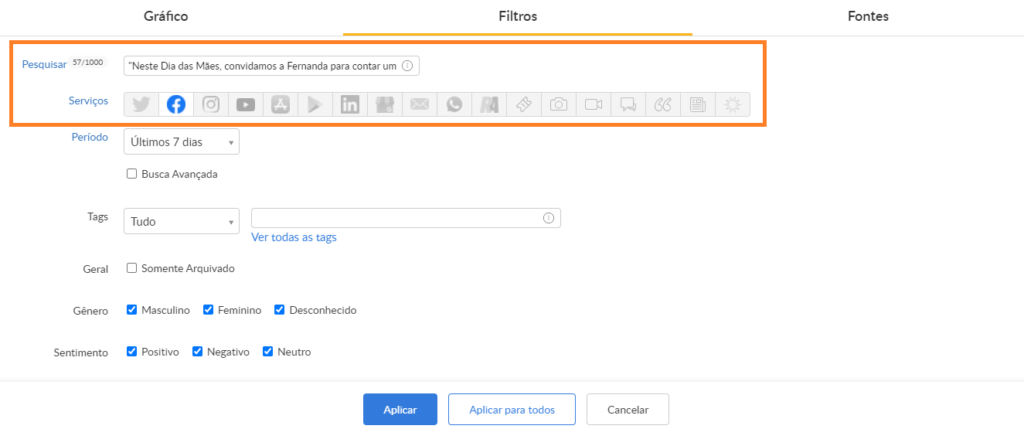
Task: Click the camera service icon
Action: [x=559, y=104]
